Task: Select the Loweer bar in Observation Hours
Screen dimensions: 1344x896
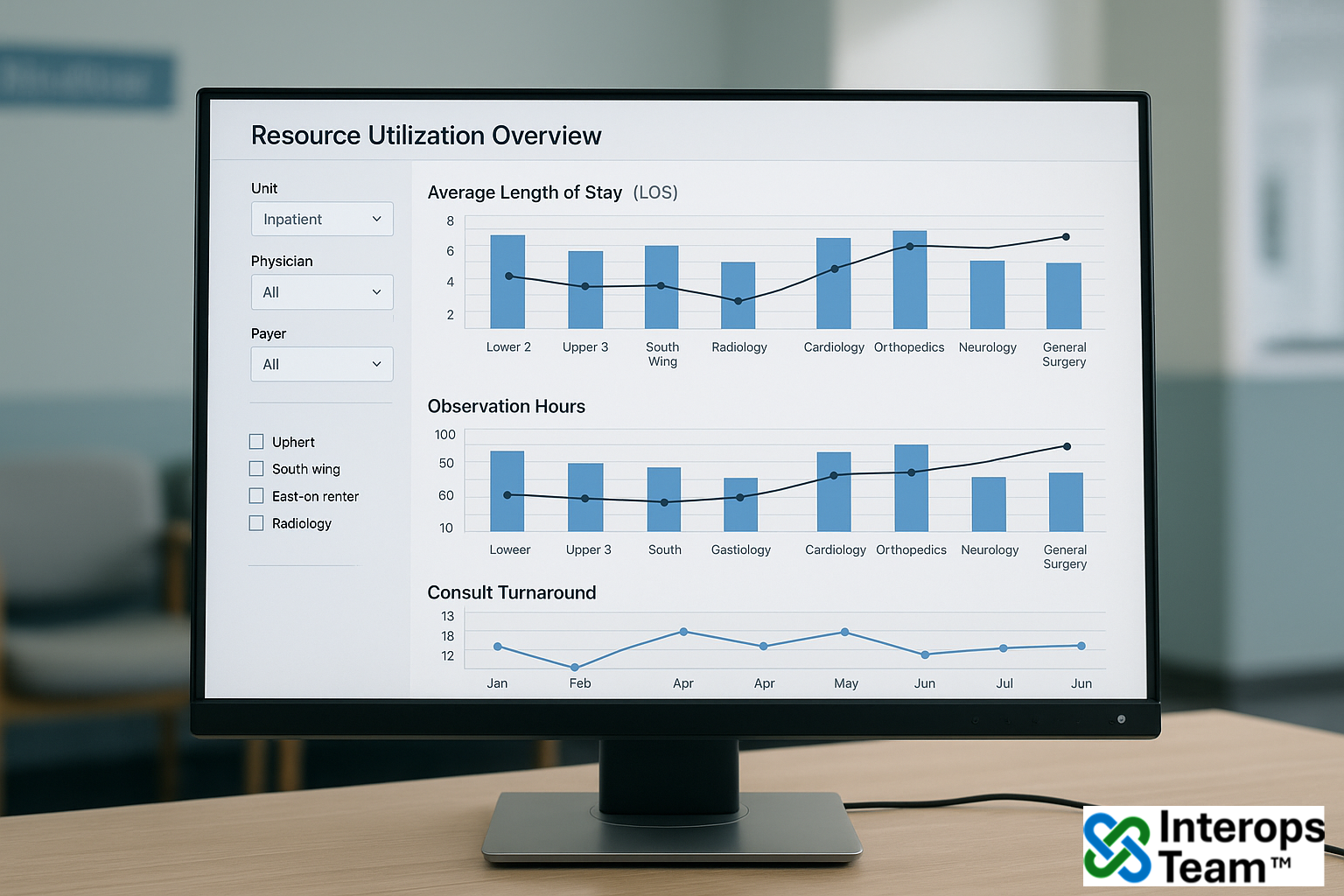Action: click(507, 491)
